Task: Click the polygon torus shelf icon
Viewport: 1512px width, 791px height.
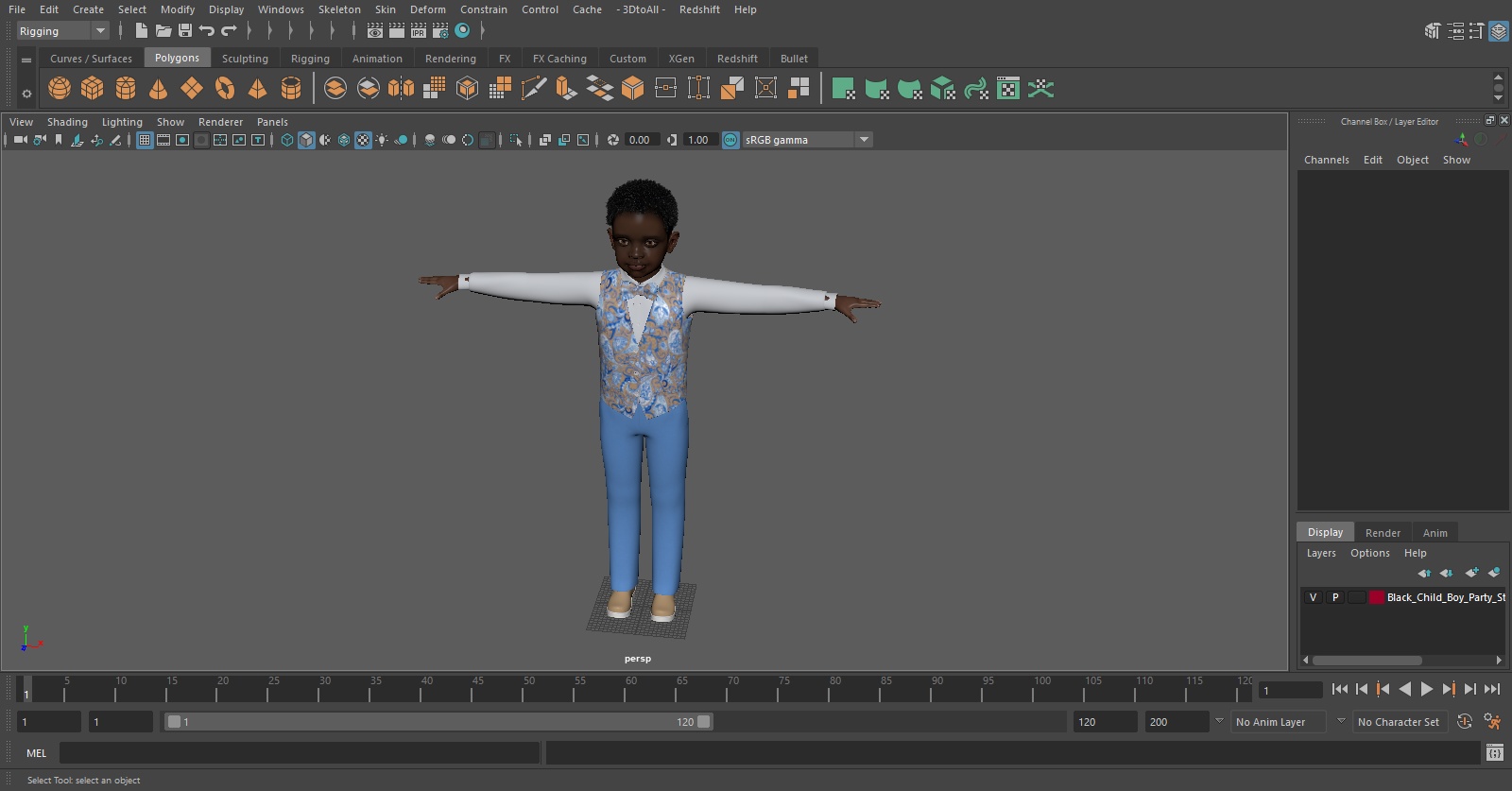Action: [x=225, y=89]
